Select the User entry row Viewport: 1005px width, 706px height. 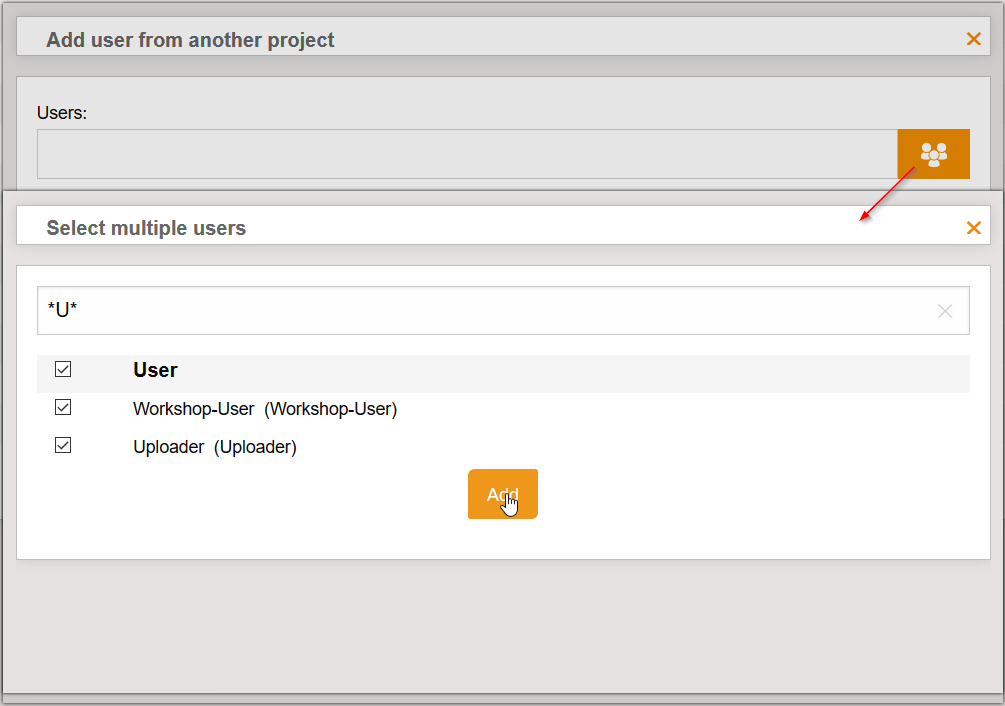pos(155,370)
